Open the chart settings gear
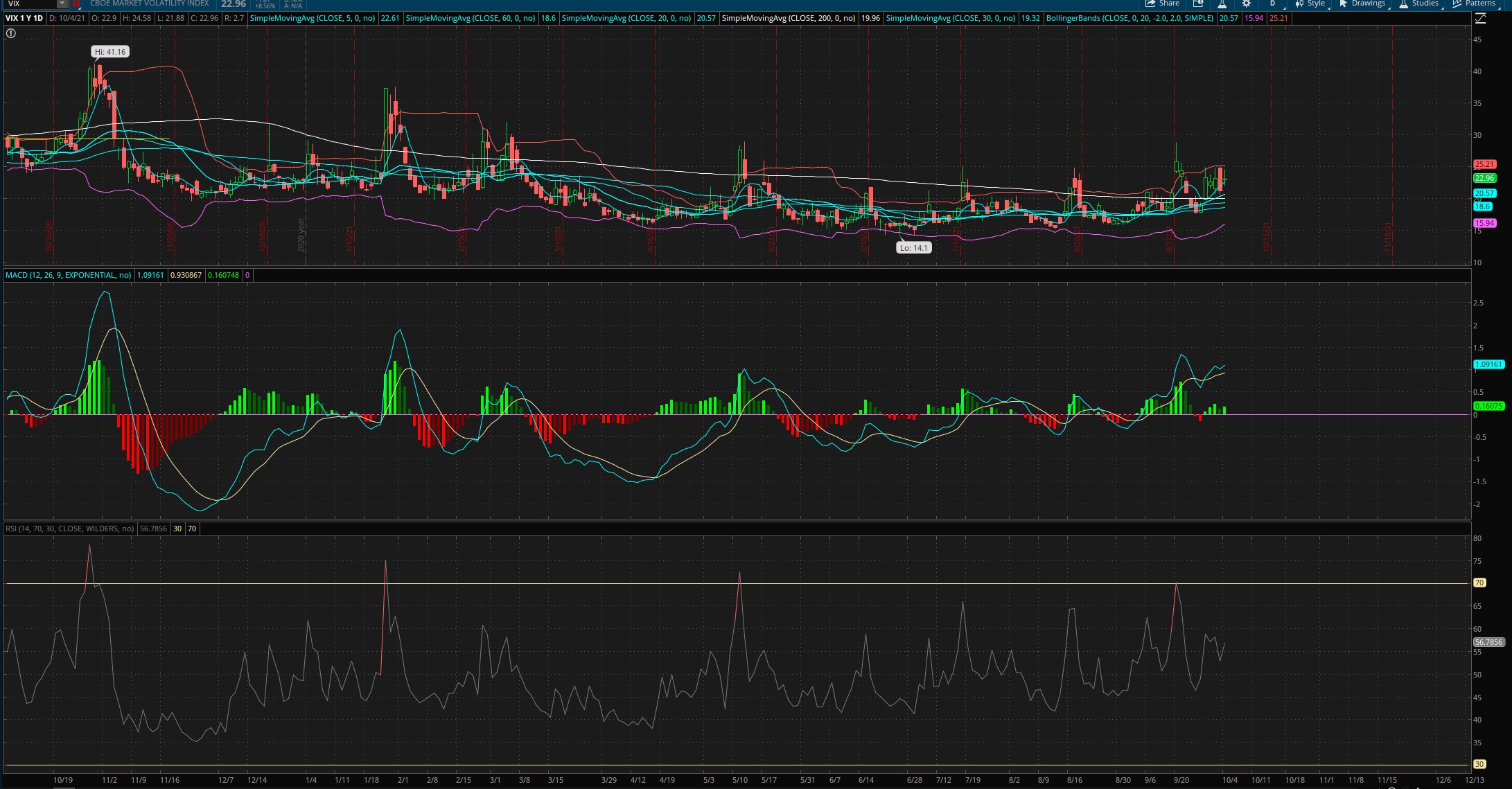This screenshot has height=789, width=1512. pyautogui.click(x=1246, y=3)
